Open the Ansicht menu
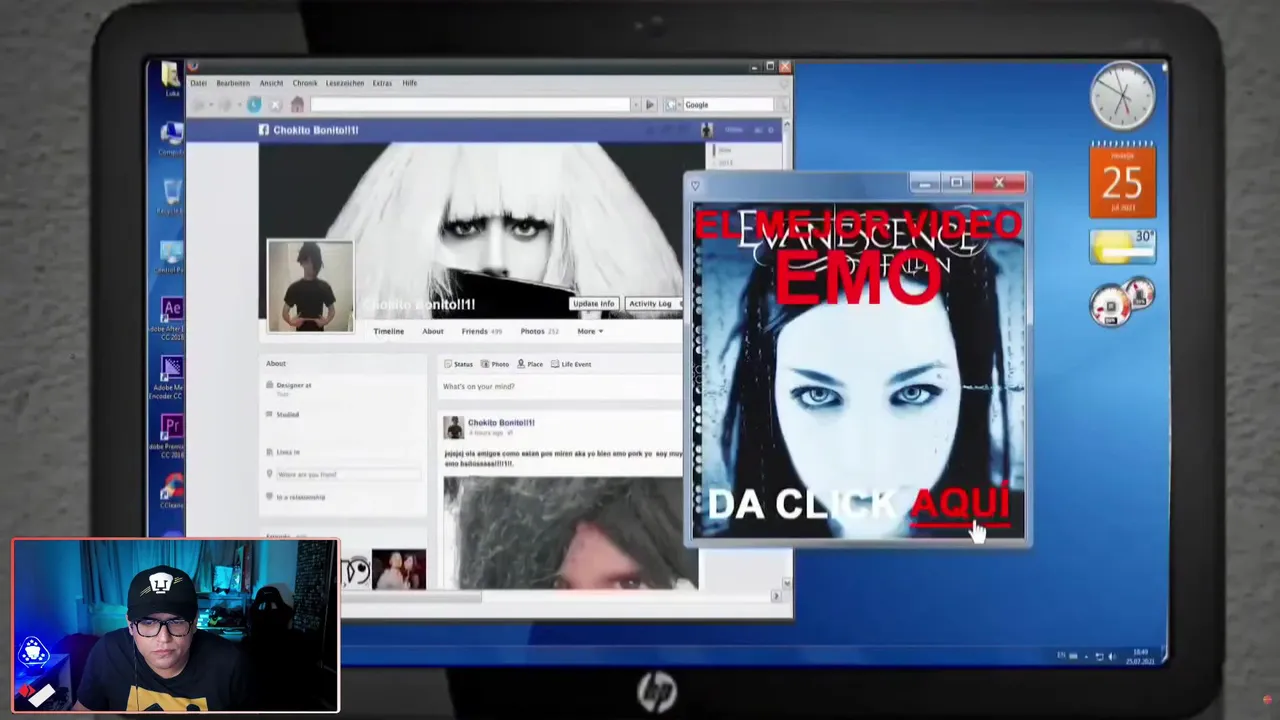The image size is (1280, 720). [271, 83]
